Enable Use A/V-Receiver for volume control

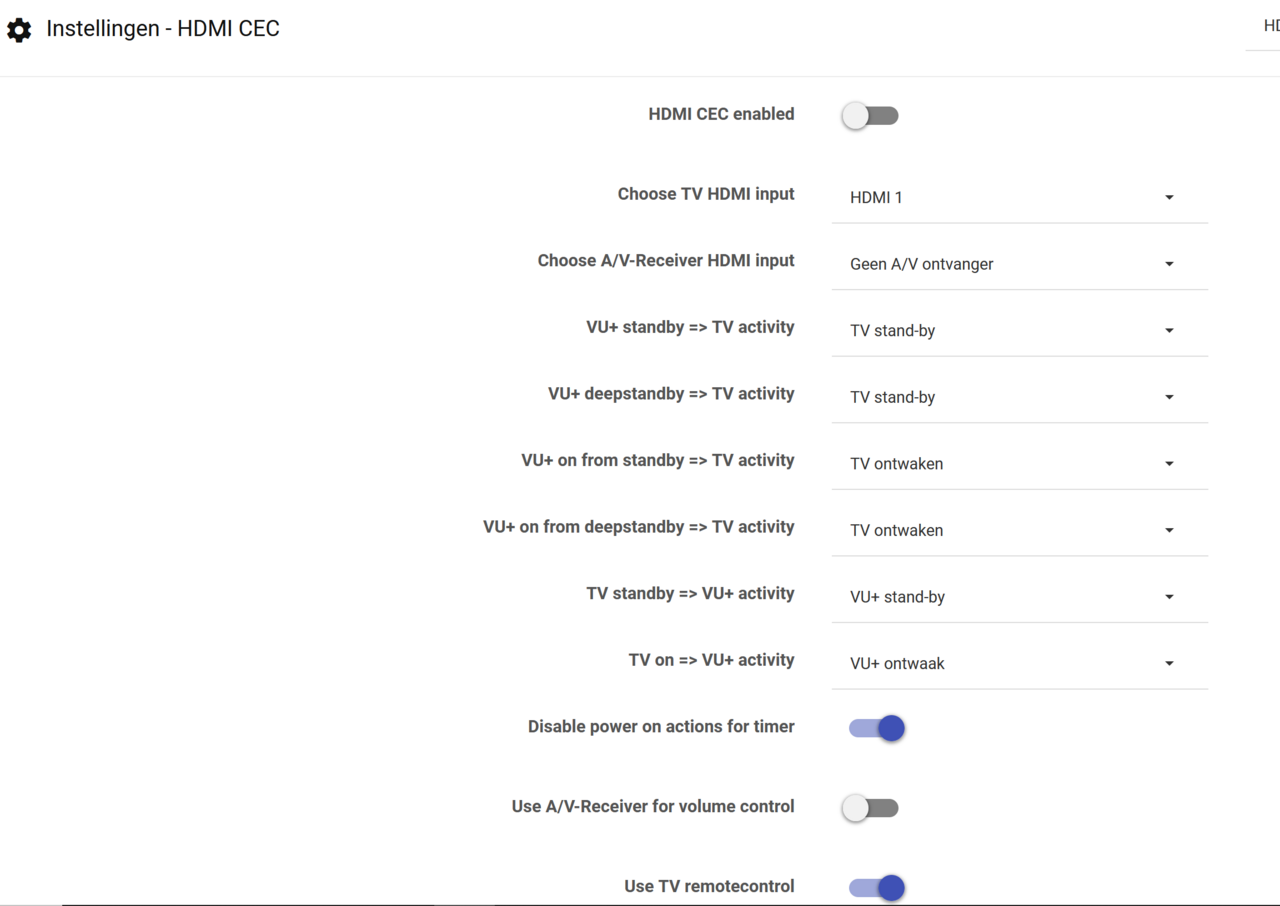pos(870,808)
